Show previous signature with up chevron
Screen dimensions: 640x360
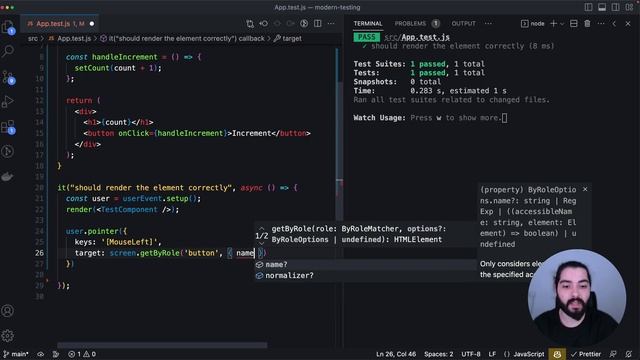click(262, 229)
